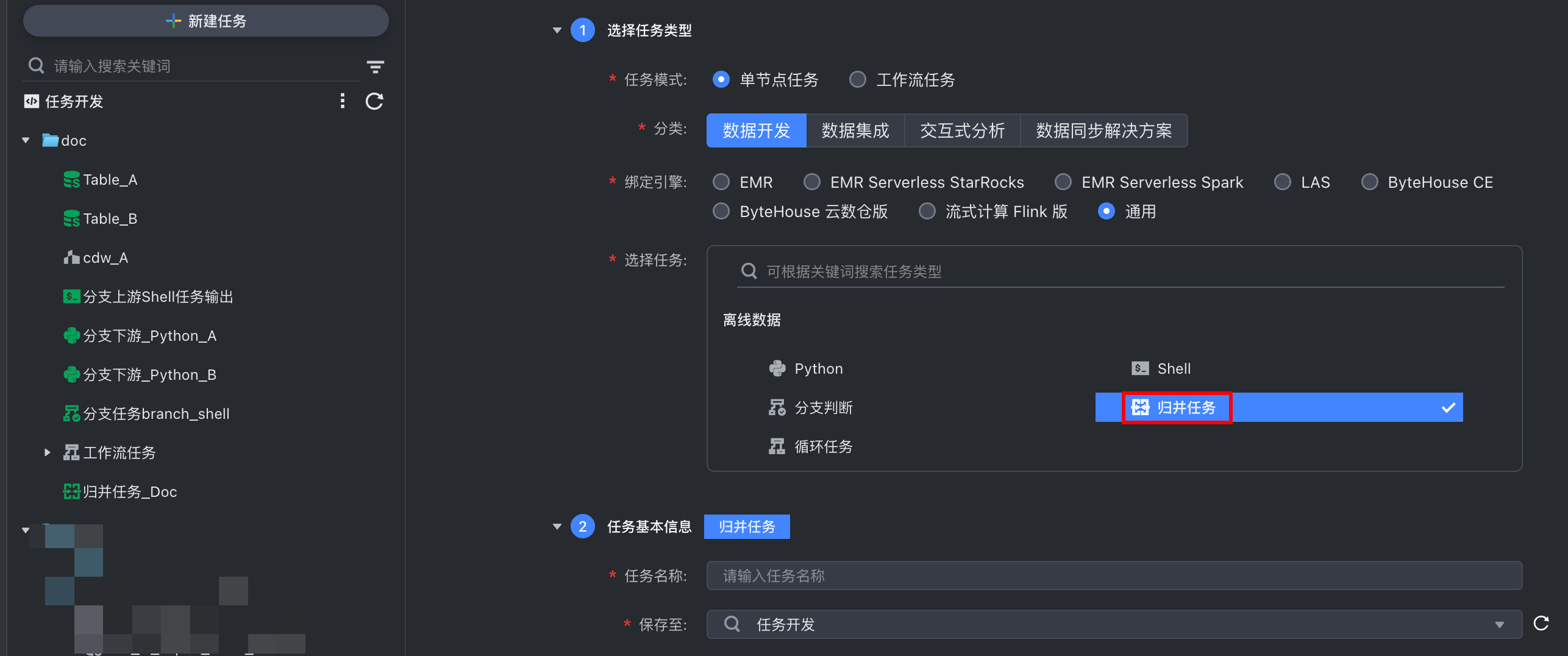Click the Table_A tree item icon
The height and width of the screenshot is (656, 1568).
tap(71, 180)
